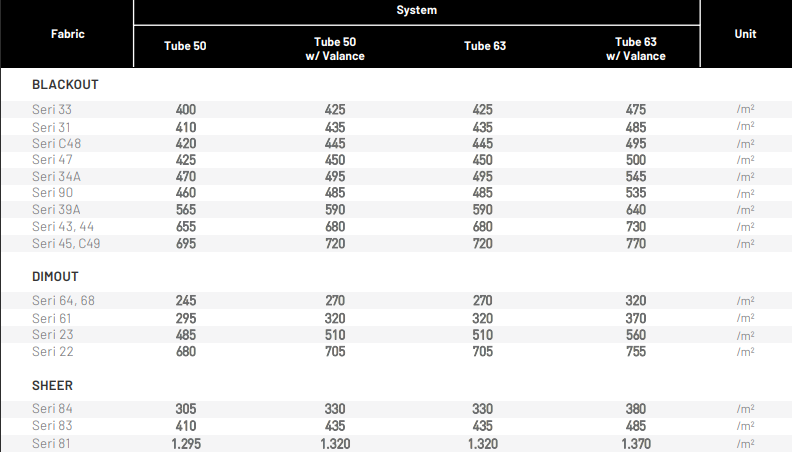The height and width of the screenshot is (452, 792).
Task: Click Seri 43, 44 price 730
Action: point(636,226)
